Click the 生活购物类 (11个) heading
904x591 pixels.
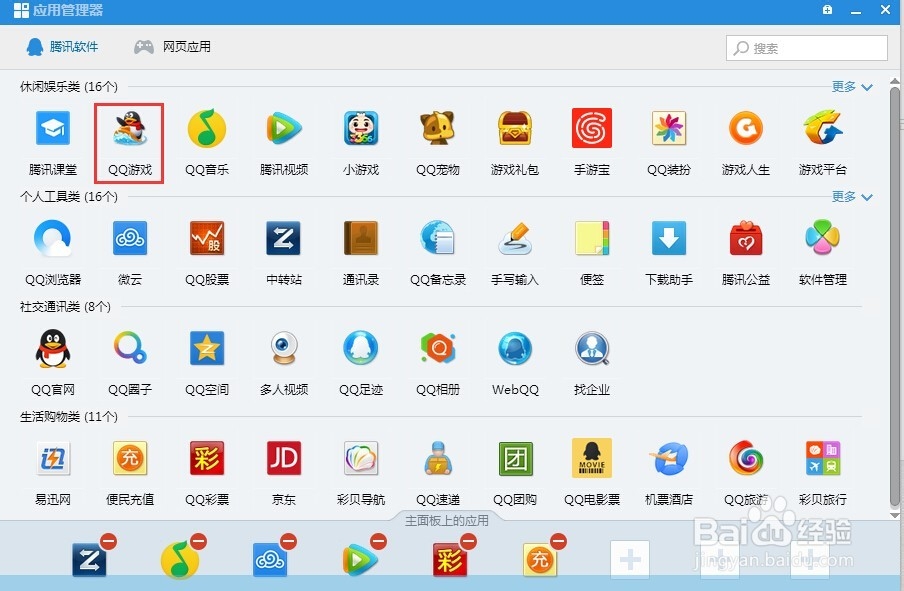pos(69,416)
